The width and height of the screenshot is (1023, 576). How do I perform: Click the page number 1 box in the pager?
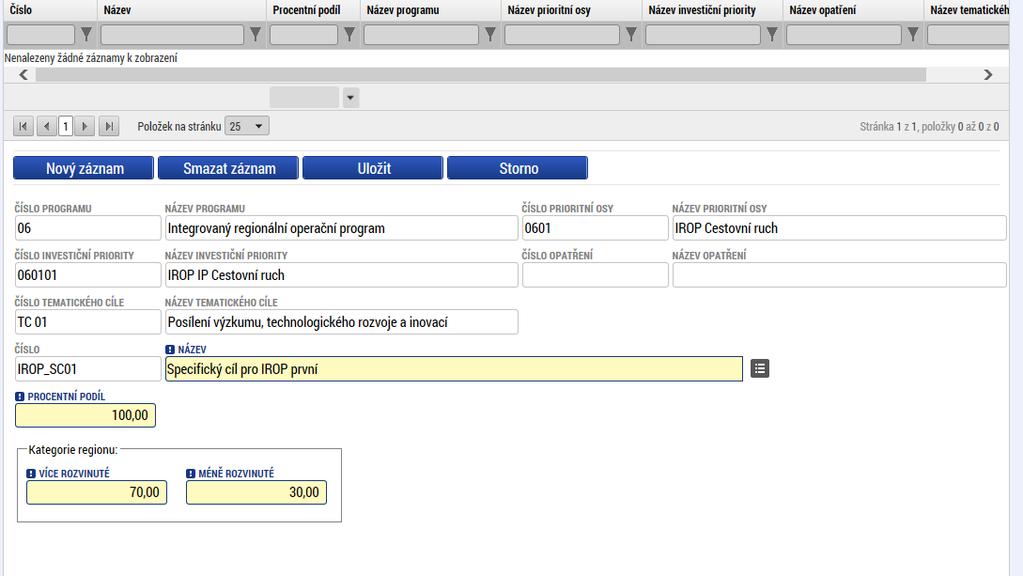65,126
